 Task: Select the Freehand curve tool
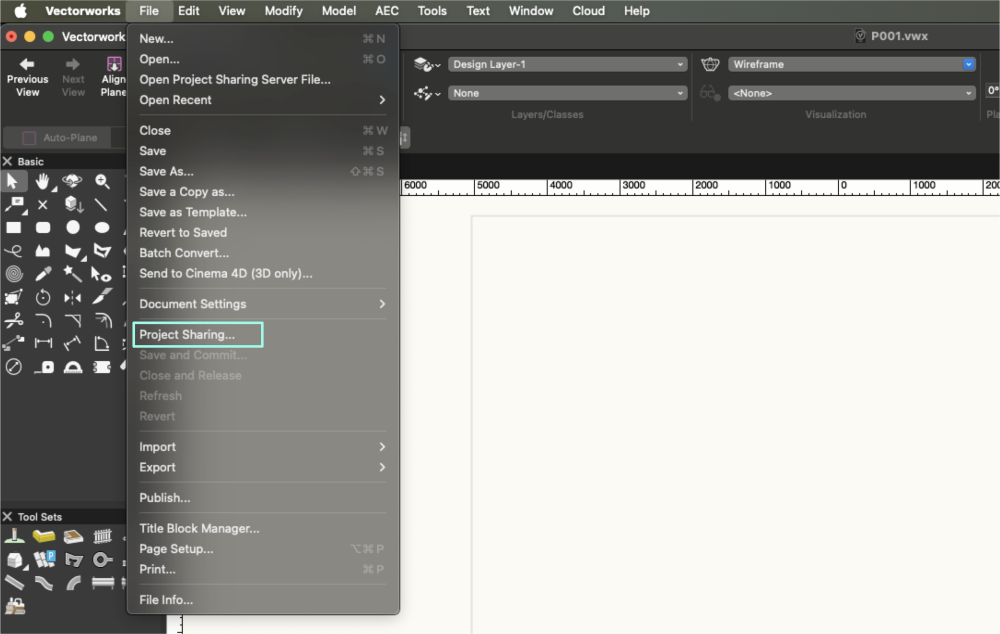pos(13,251)
